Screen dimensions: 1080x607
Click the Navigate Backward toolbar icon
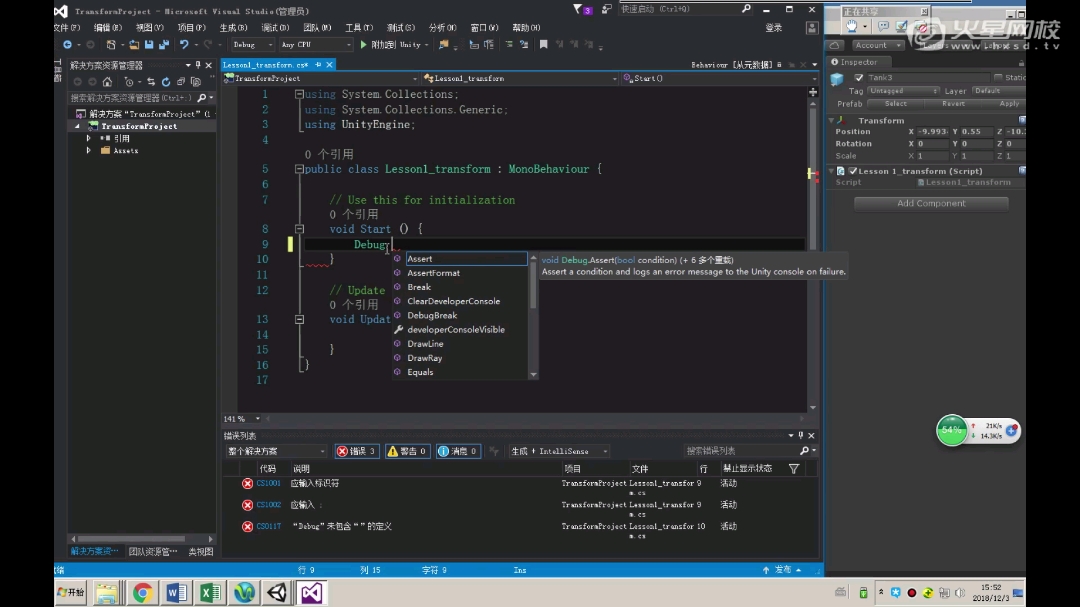[x=68, y=45]
